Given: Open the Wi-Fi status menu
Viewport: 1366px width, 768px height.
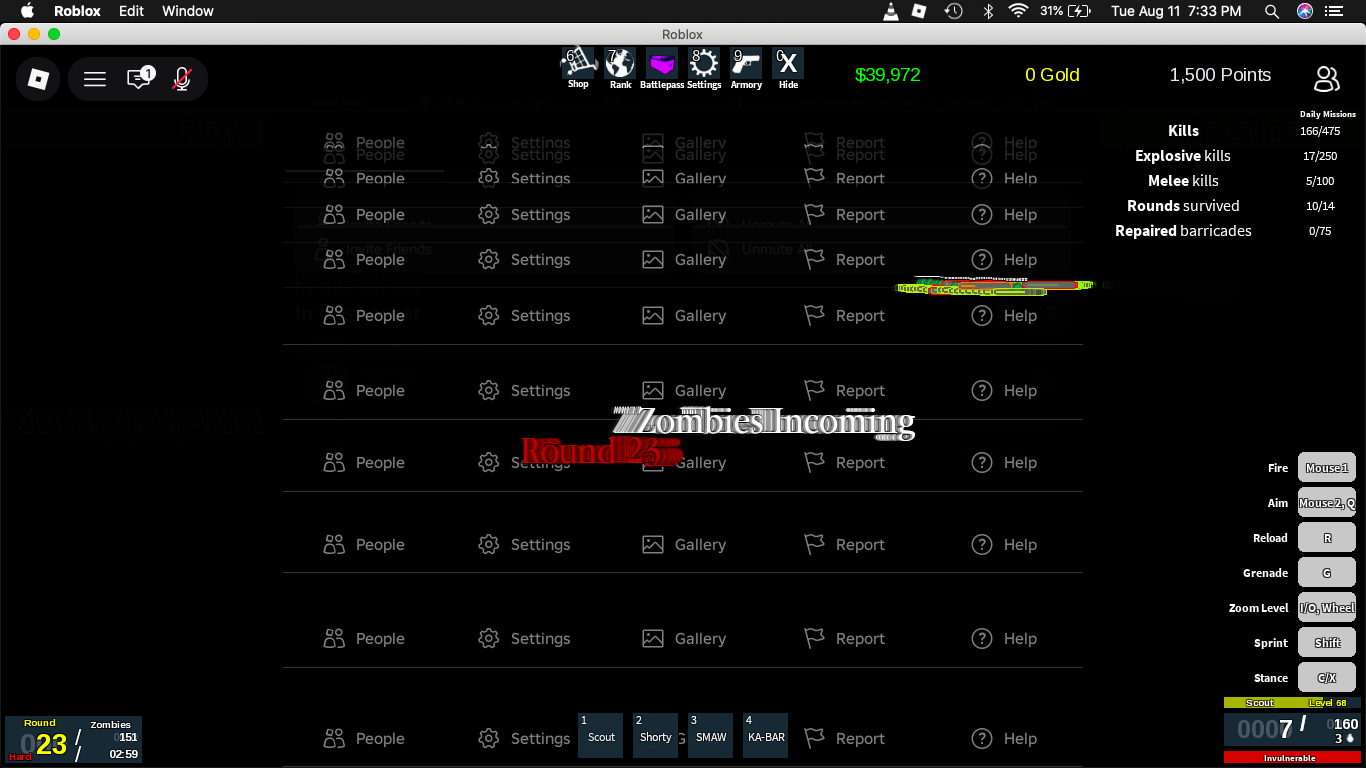Looking at the screenshot, I should 1019,11.
